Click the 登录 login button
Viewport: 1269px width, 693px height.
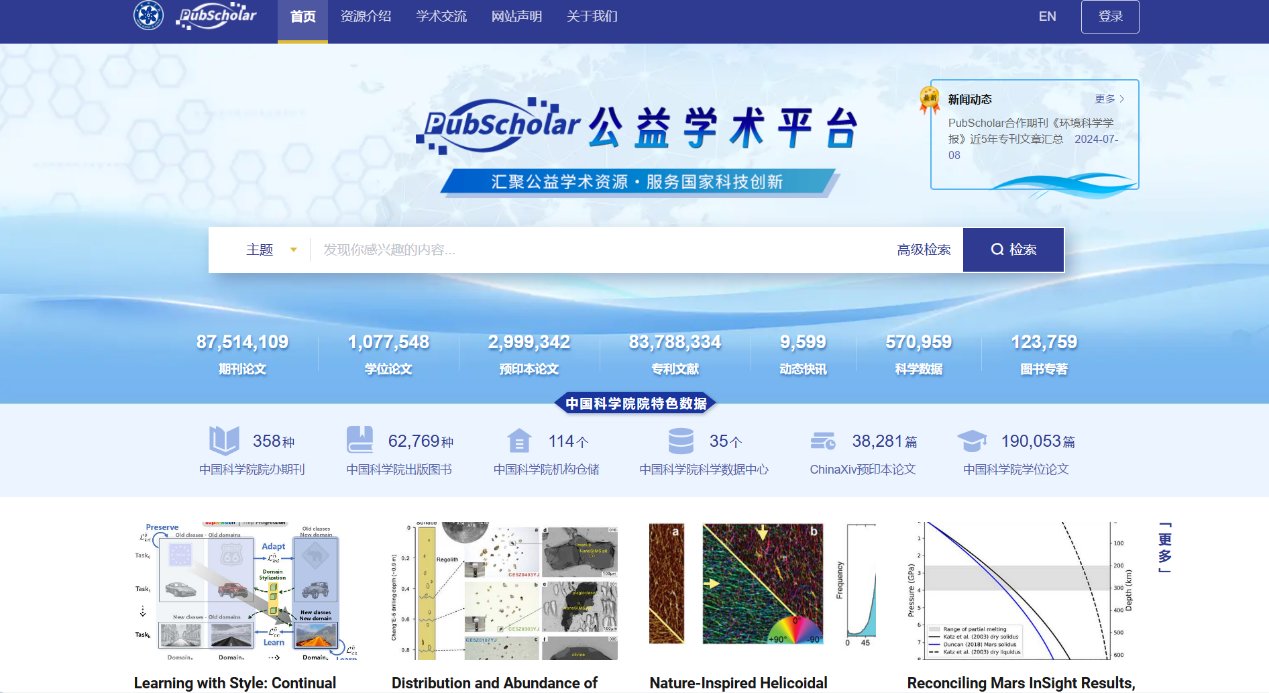point(1110,17)
